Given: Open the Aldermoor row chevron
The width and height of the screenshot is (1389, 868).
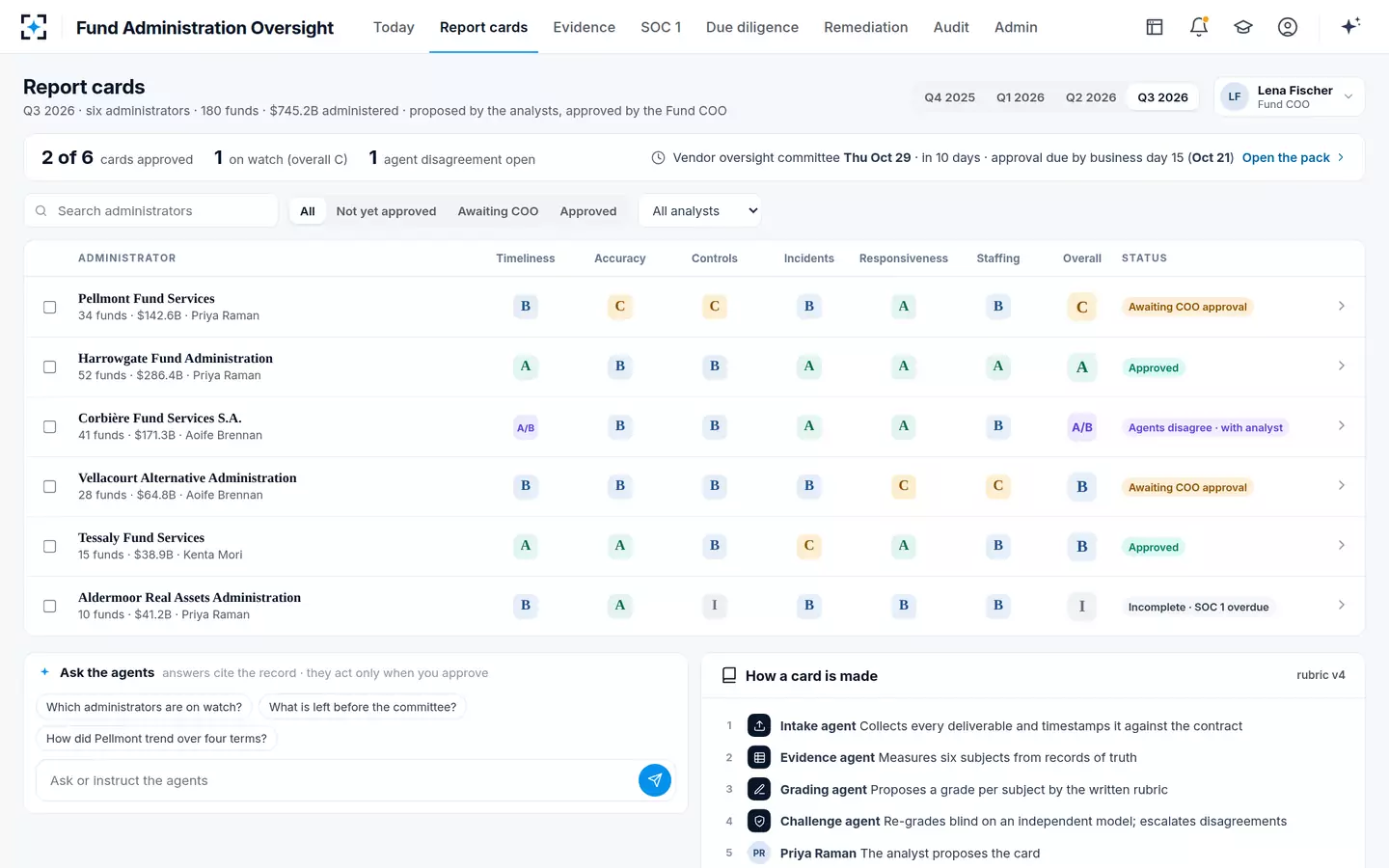Looking at the screenshot, I should [x=1341, y=605].
